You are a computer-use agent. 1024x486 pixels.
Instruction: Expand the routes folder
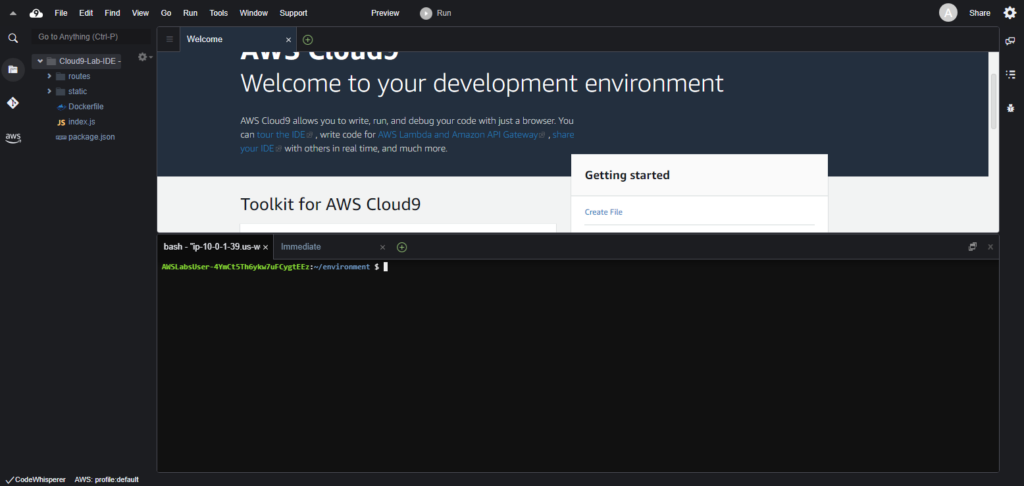49,76
